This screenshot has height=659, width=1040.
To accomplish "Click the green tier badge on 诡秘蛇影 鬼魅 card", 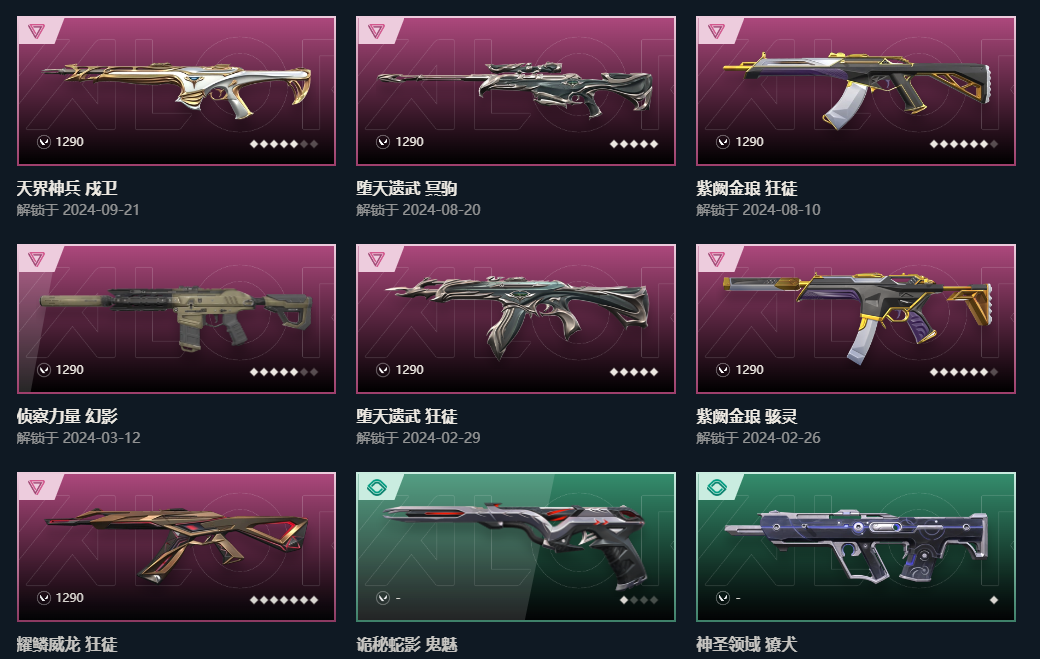I will (x=377, y=488).
